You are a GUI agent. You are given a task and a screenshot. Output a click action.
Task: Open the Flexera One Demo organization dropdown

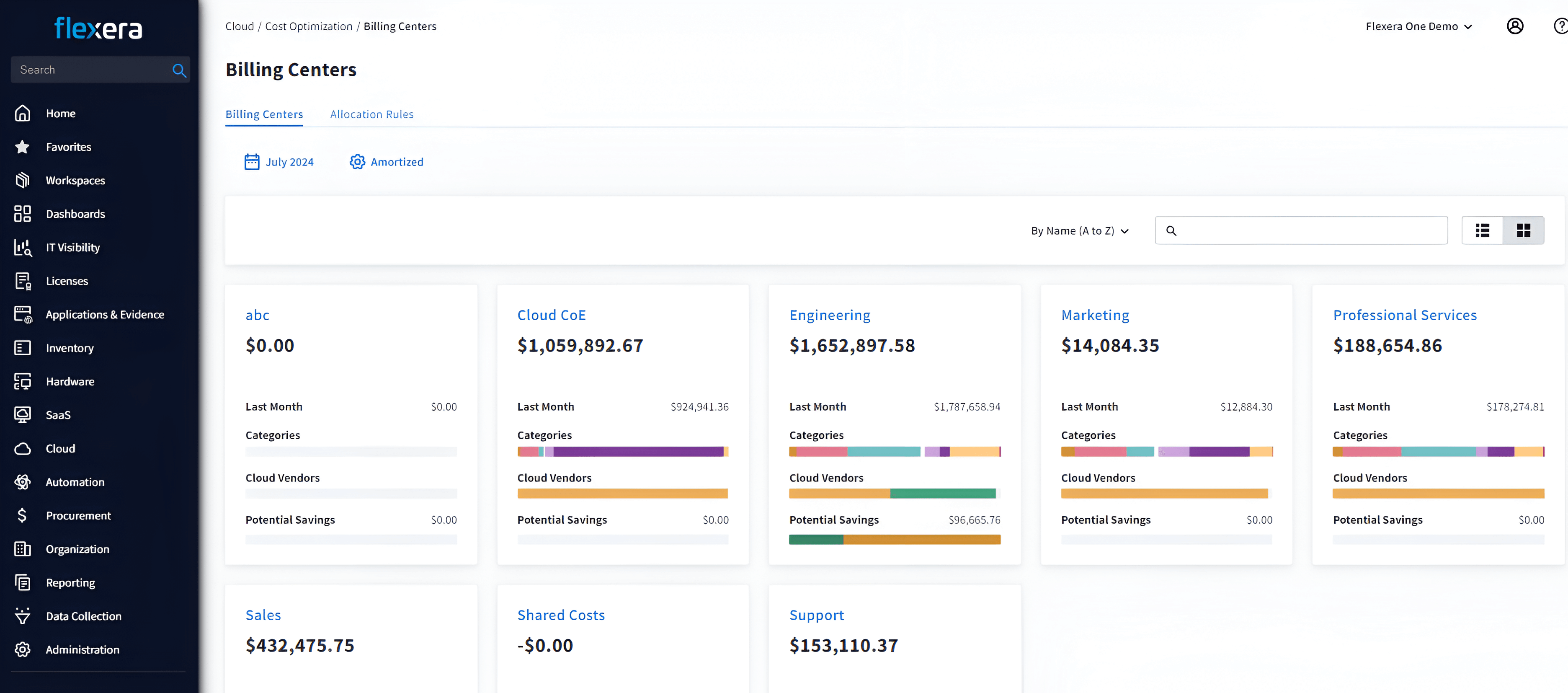tap(1418, 26)
